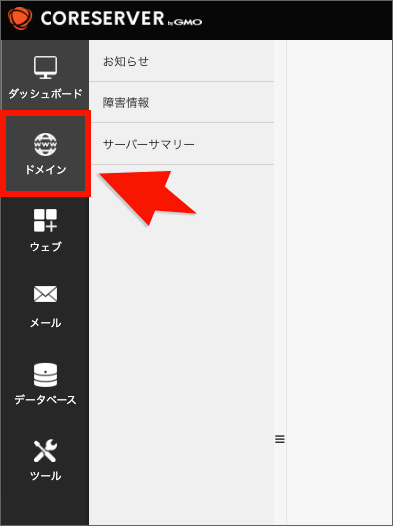Screen dimensions: 393x526
Task: Select the メール label in sidebar
Action: click(x=45, y=323)
